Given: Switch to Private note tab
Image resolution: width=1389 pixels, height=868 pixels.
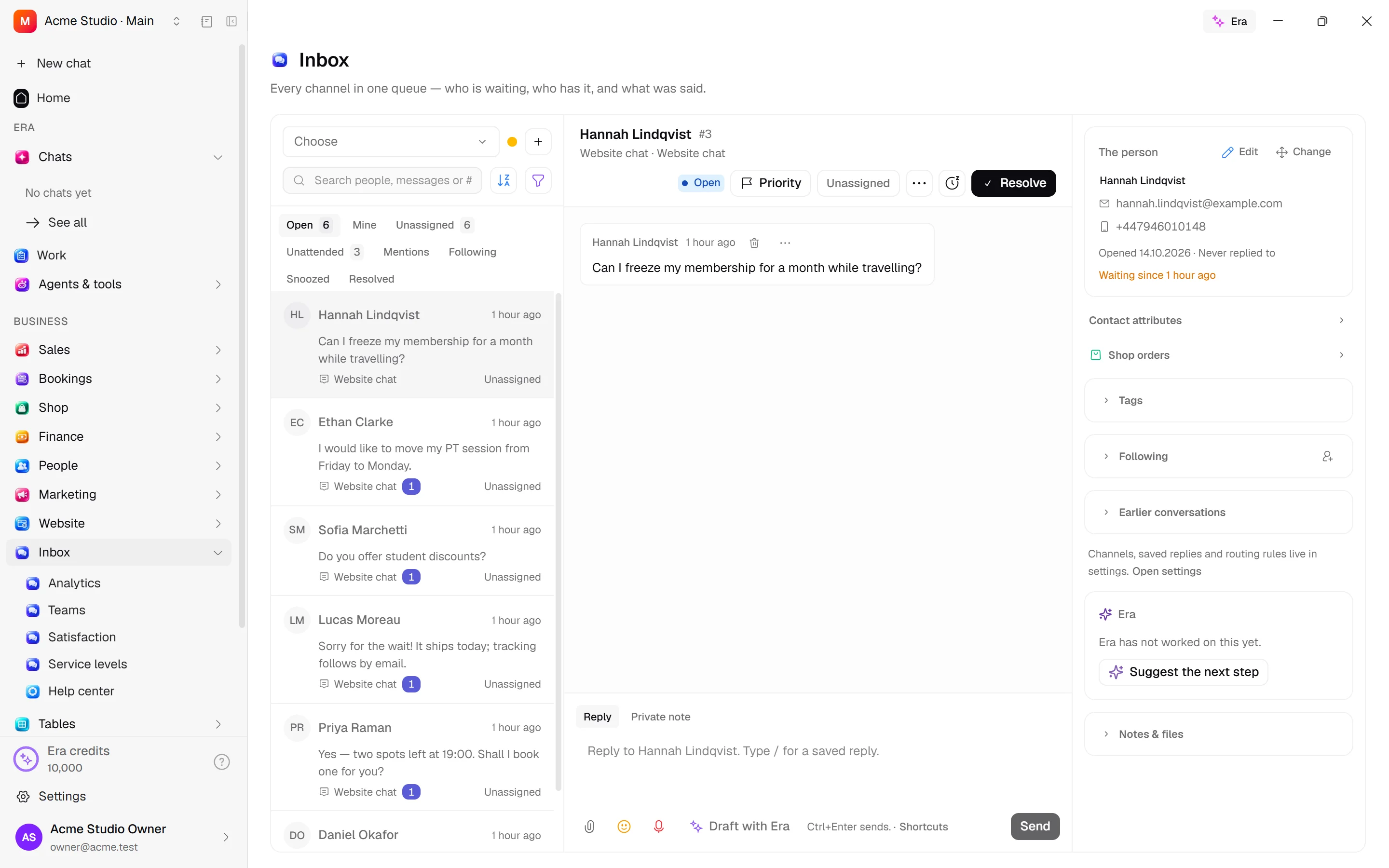Looking at the screenshot, I should click(660, 717).
